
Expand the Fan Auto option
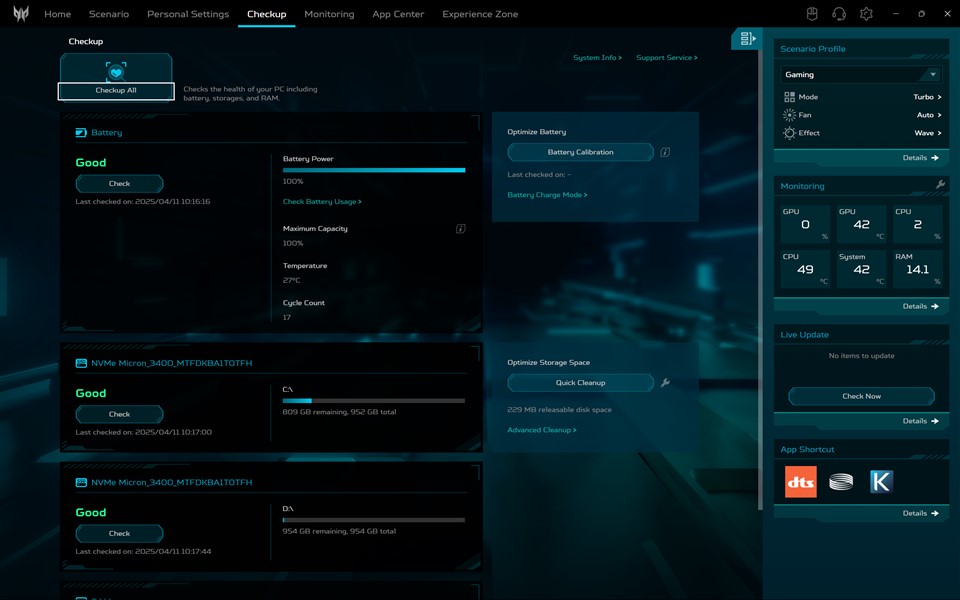[x=929, y=115]
